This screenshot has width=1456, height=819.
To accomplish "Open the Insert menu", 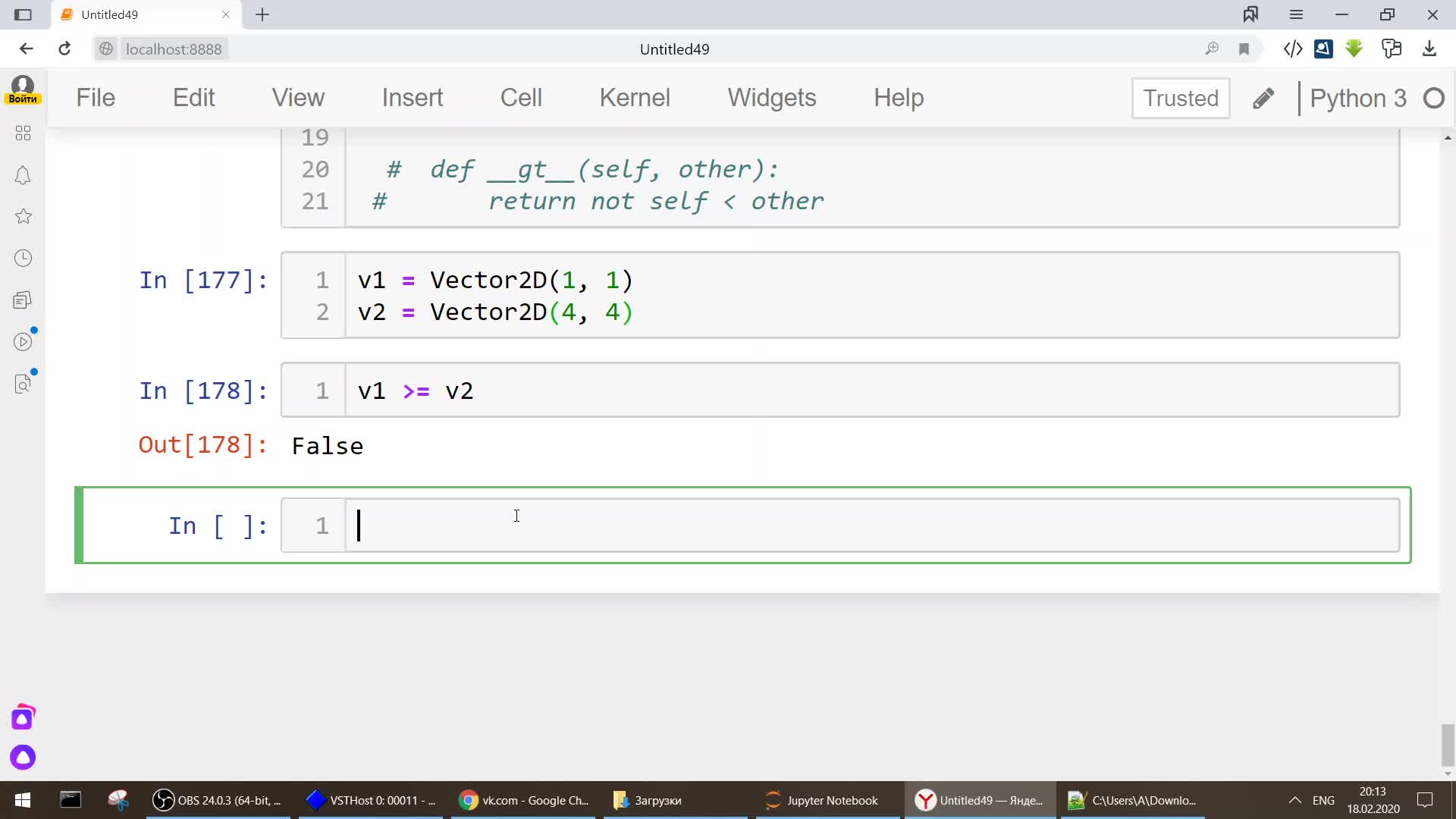I will point(413,98).
